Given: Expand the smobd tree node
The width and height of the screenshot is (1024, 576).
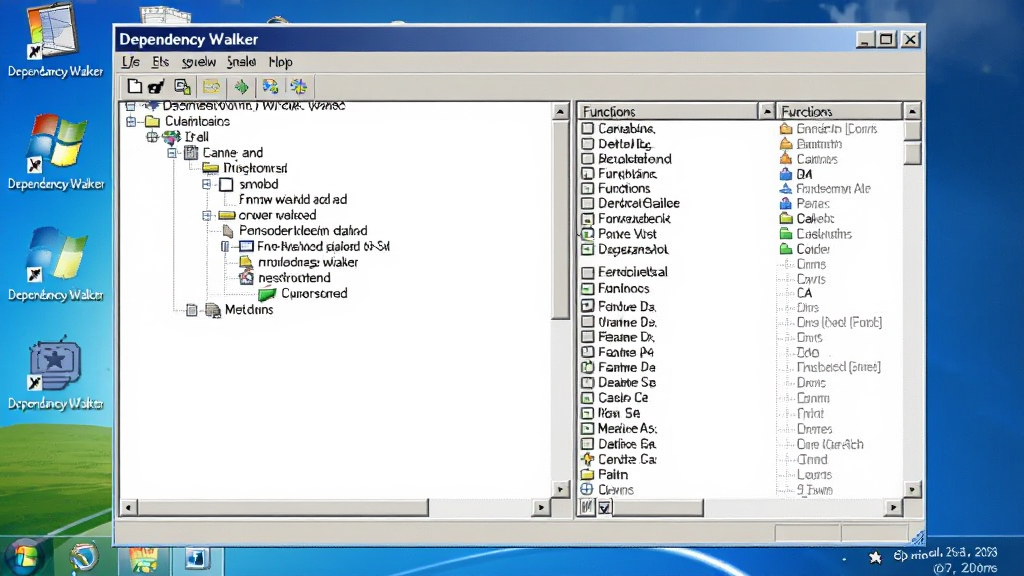Looking at the screenshot, I should (206, 185).
